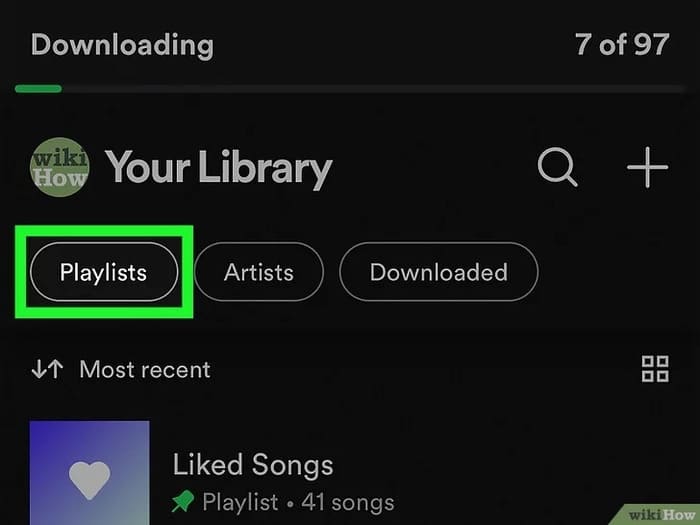Open the profile avatar beside Your Library
The width and height of the screenshot is (700, 525).
tap(60, 167)
